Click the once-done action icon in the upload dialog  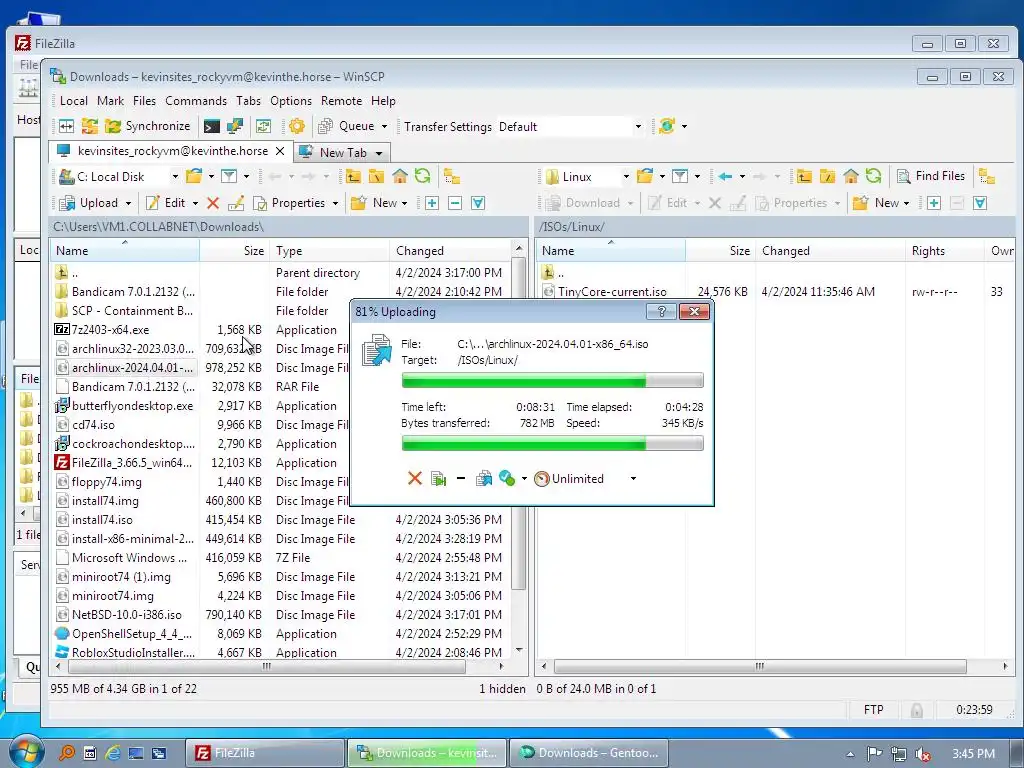[507, 479]
